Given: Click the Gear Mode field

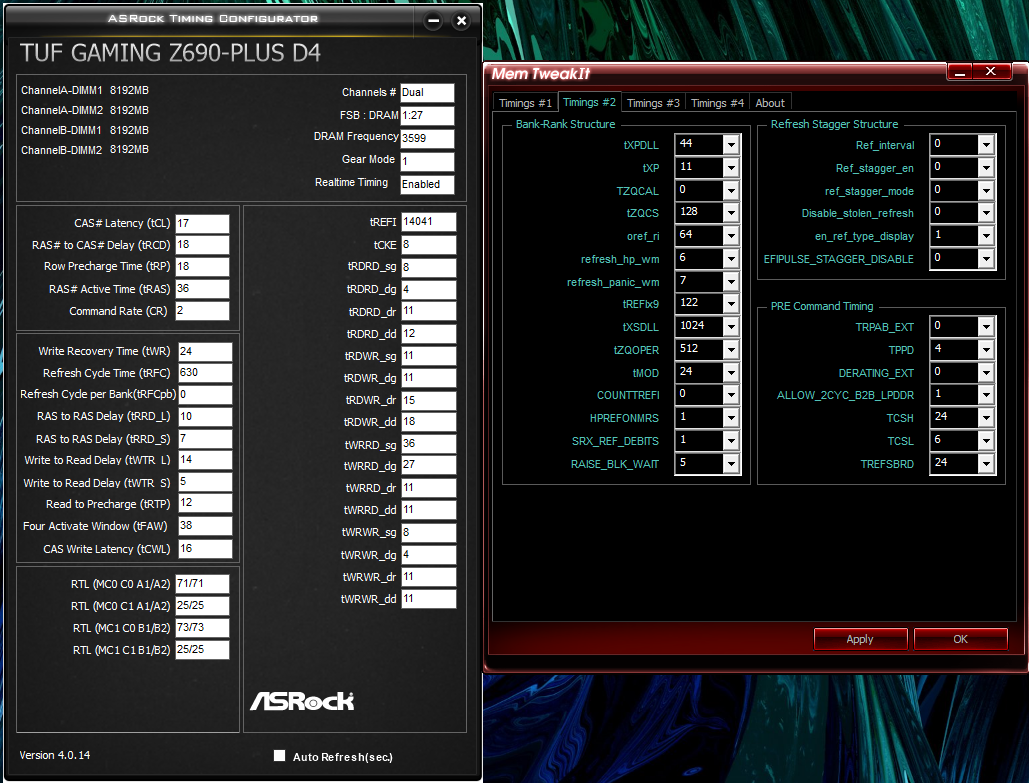Looking at the screenshot, I should (x=427, y=161).
